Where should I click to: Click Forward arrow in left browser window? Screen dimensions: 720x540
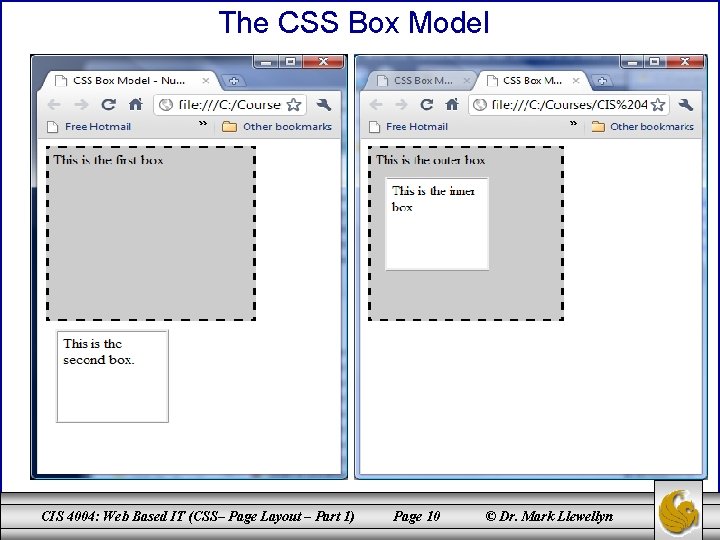(81, 105)
